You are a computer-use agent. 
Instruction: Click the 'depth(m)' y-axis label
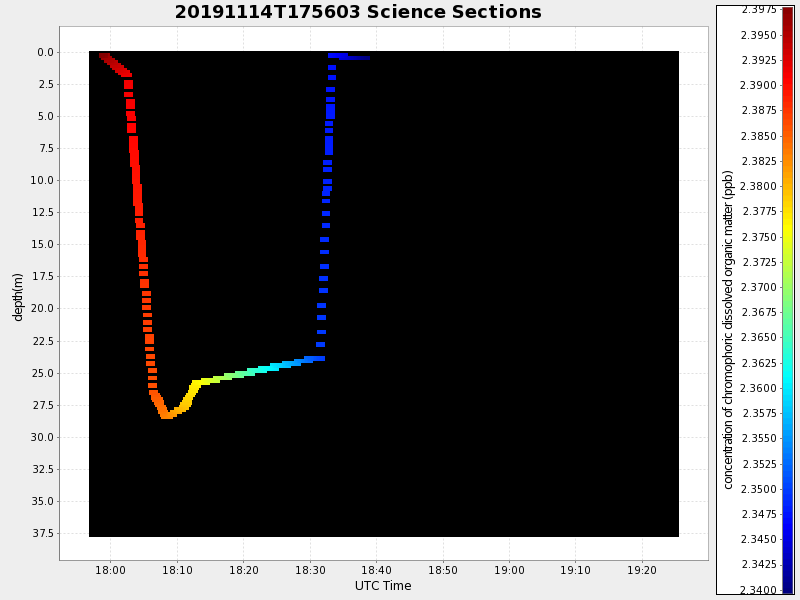coord(18,296)
